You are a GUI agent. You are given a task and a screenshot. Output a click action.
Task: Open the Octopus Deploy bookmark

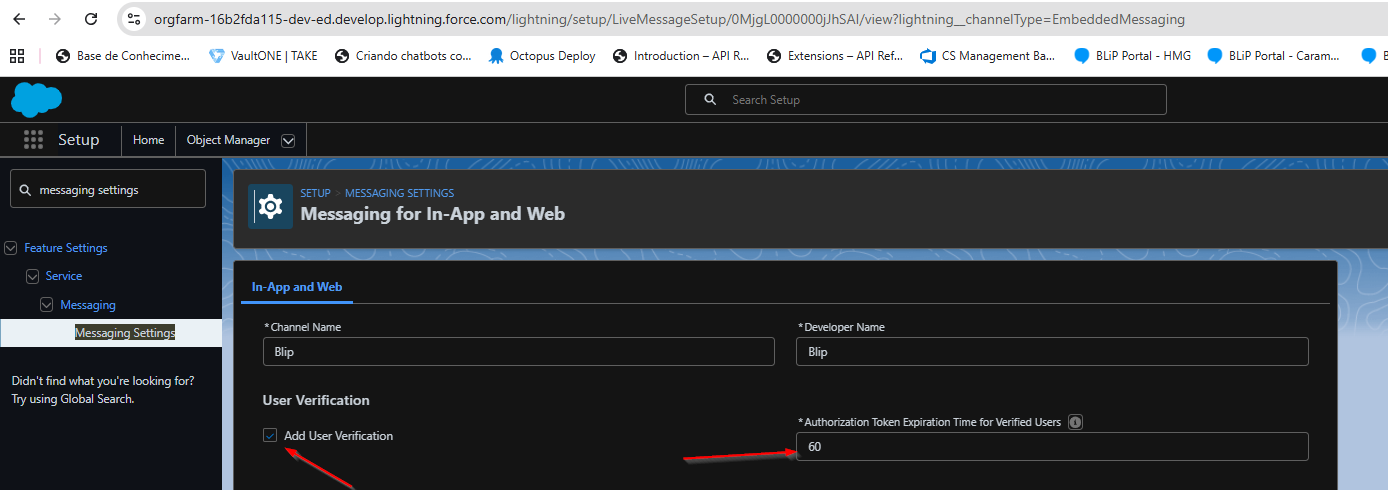pos(541,56)
